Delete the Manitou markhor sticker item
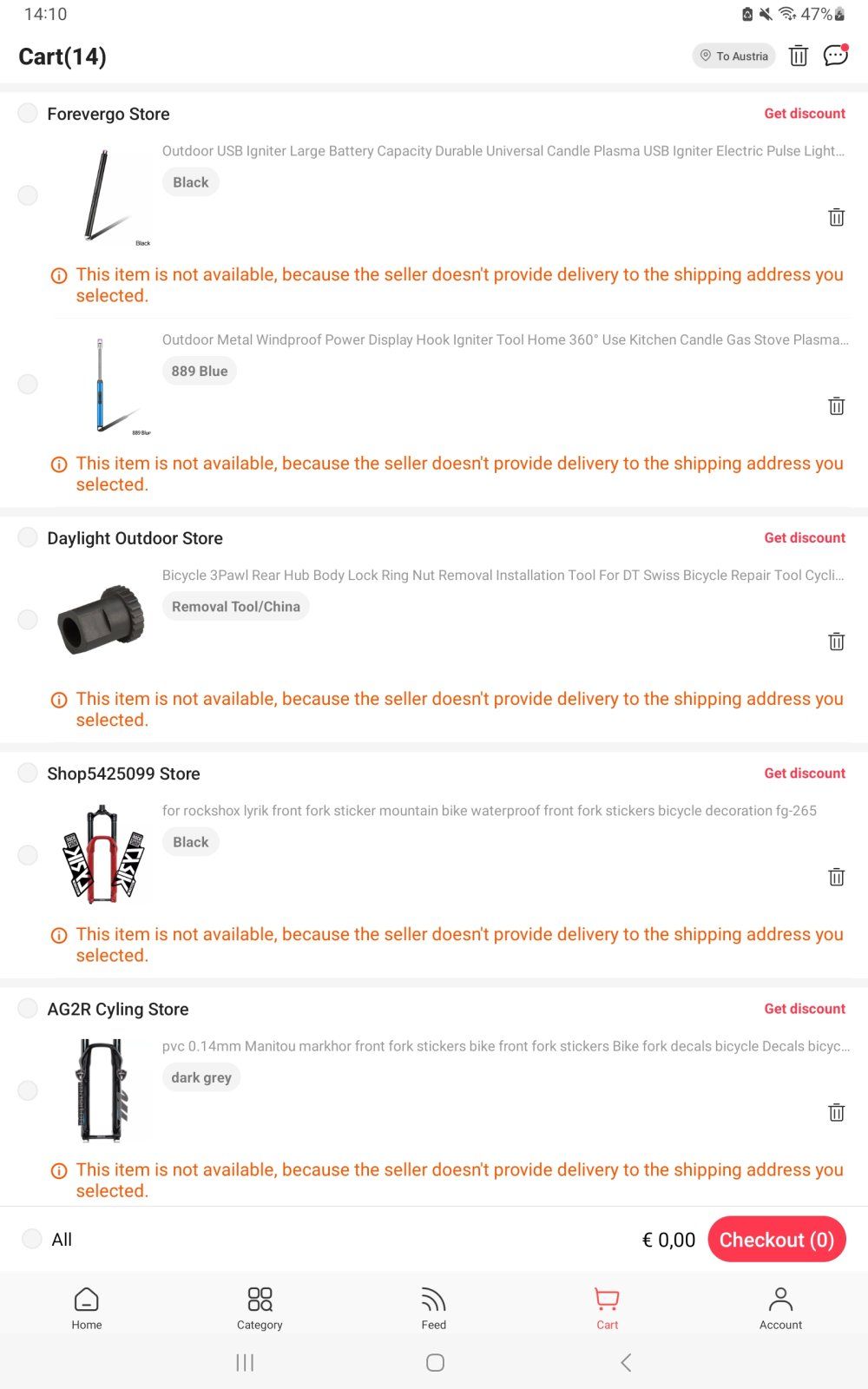 pos(836,1112)
